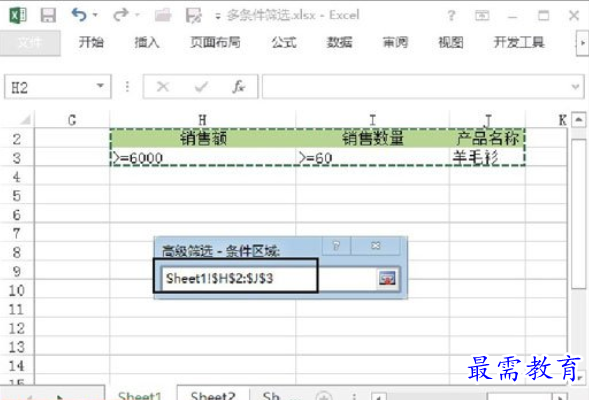Confirm the formula bar entry (check mark)
Image resolution: width=589 pixels, height=400 pixels.
click(x=201, y=87)
